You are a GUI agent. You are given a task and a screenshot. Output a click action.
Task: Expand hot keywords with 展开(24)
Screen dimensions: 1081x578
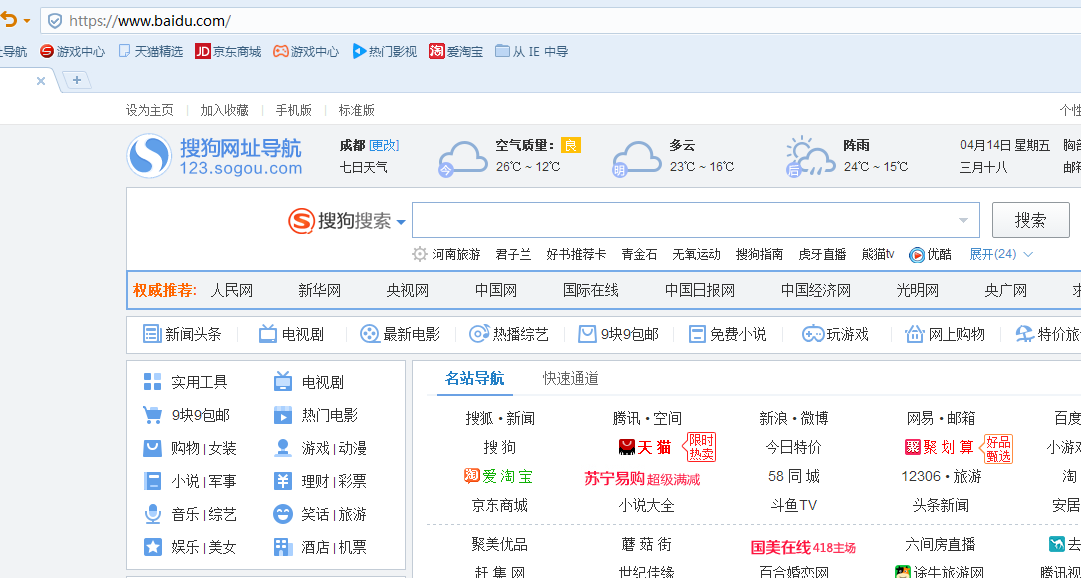coord(1001,255)
